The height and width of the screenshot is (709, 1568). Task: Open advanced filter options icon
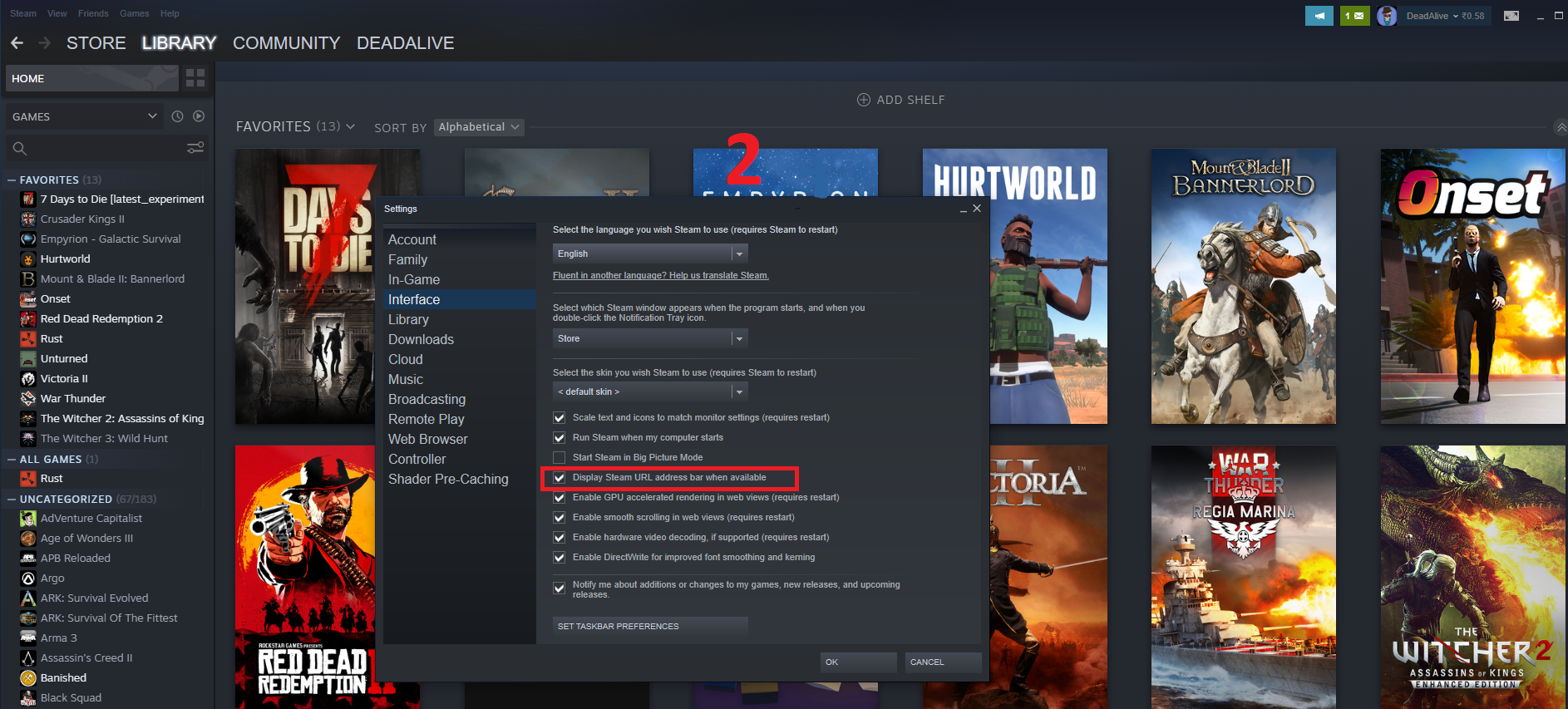point(195,148)
